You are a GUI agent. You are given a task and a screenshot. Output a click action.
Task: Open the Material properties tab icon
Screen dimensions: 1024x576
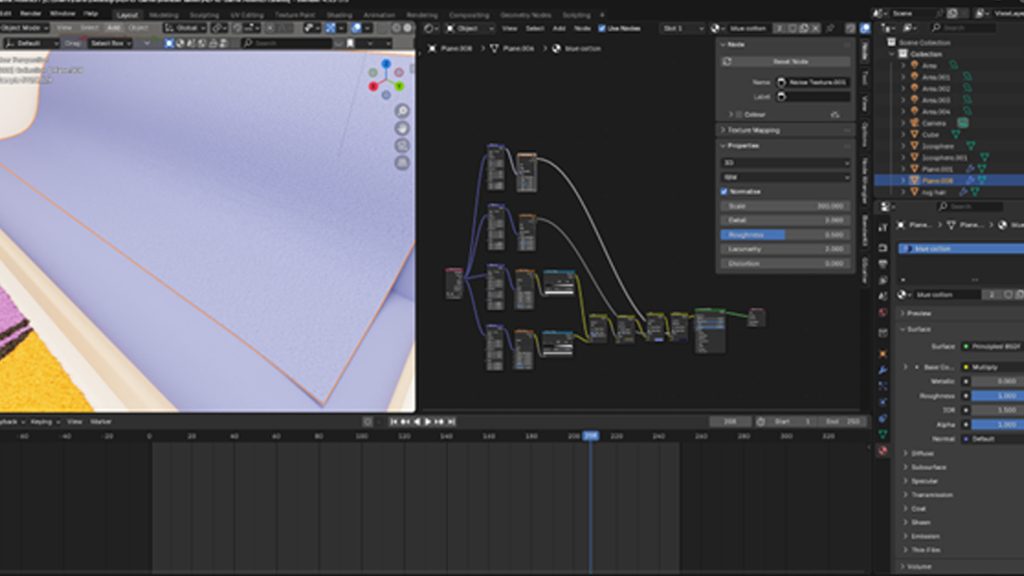click(x=882, y=451)
